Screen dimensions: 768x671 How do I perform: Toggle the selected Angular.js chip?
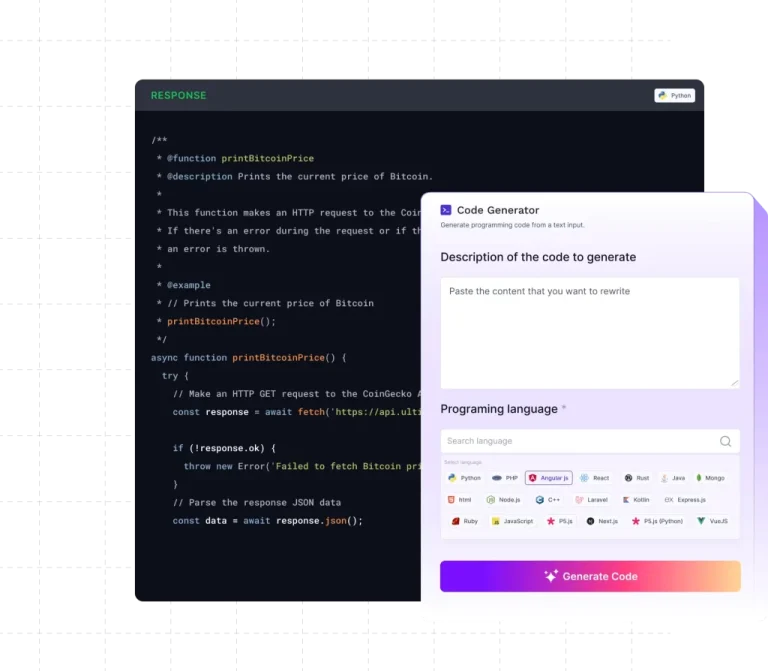(549, 478)
